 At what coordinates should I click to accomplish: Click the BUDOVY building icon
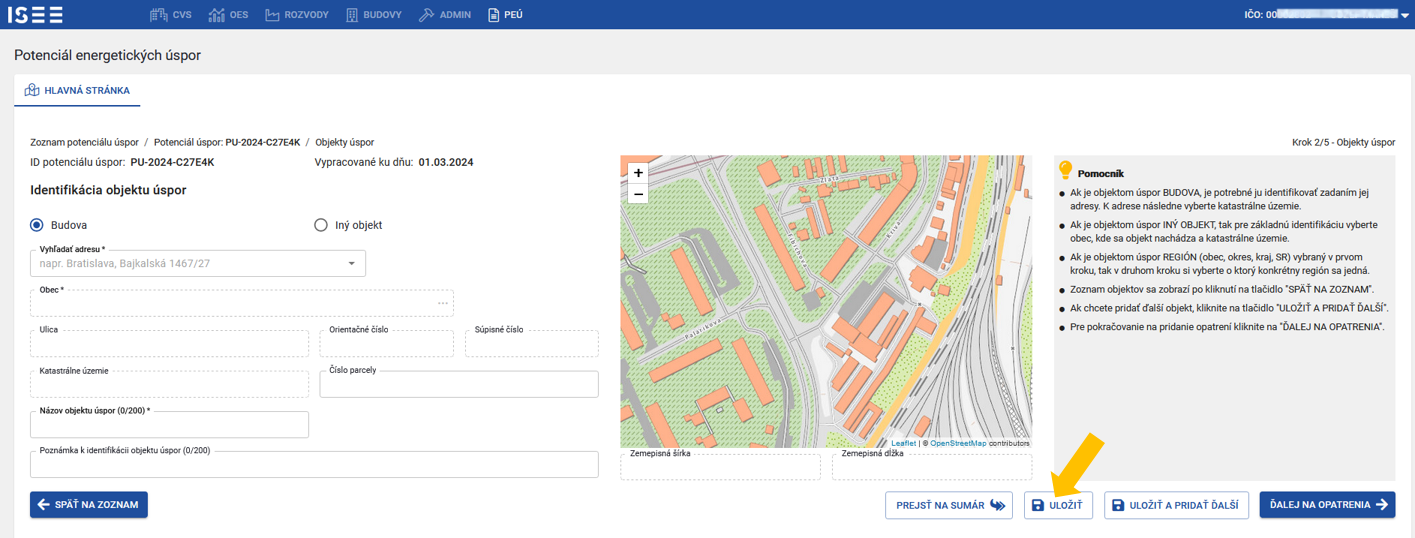(352, 15)
